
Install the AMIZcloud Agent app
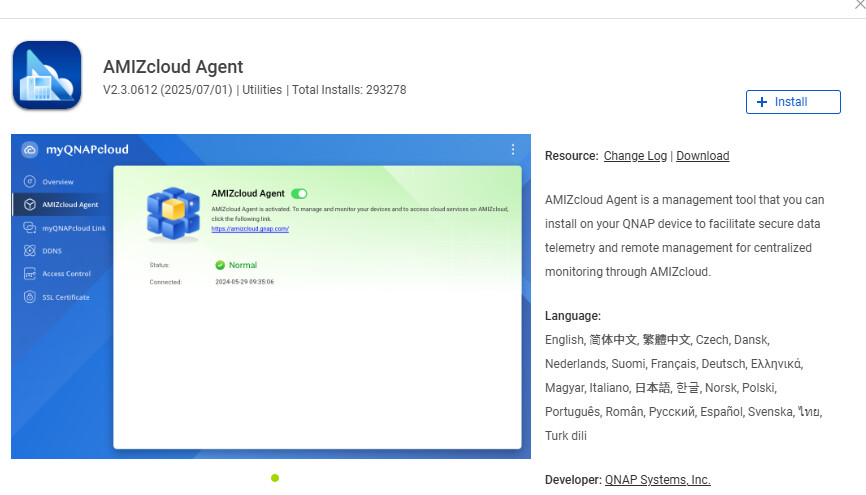point(794,102)
